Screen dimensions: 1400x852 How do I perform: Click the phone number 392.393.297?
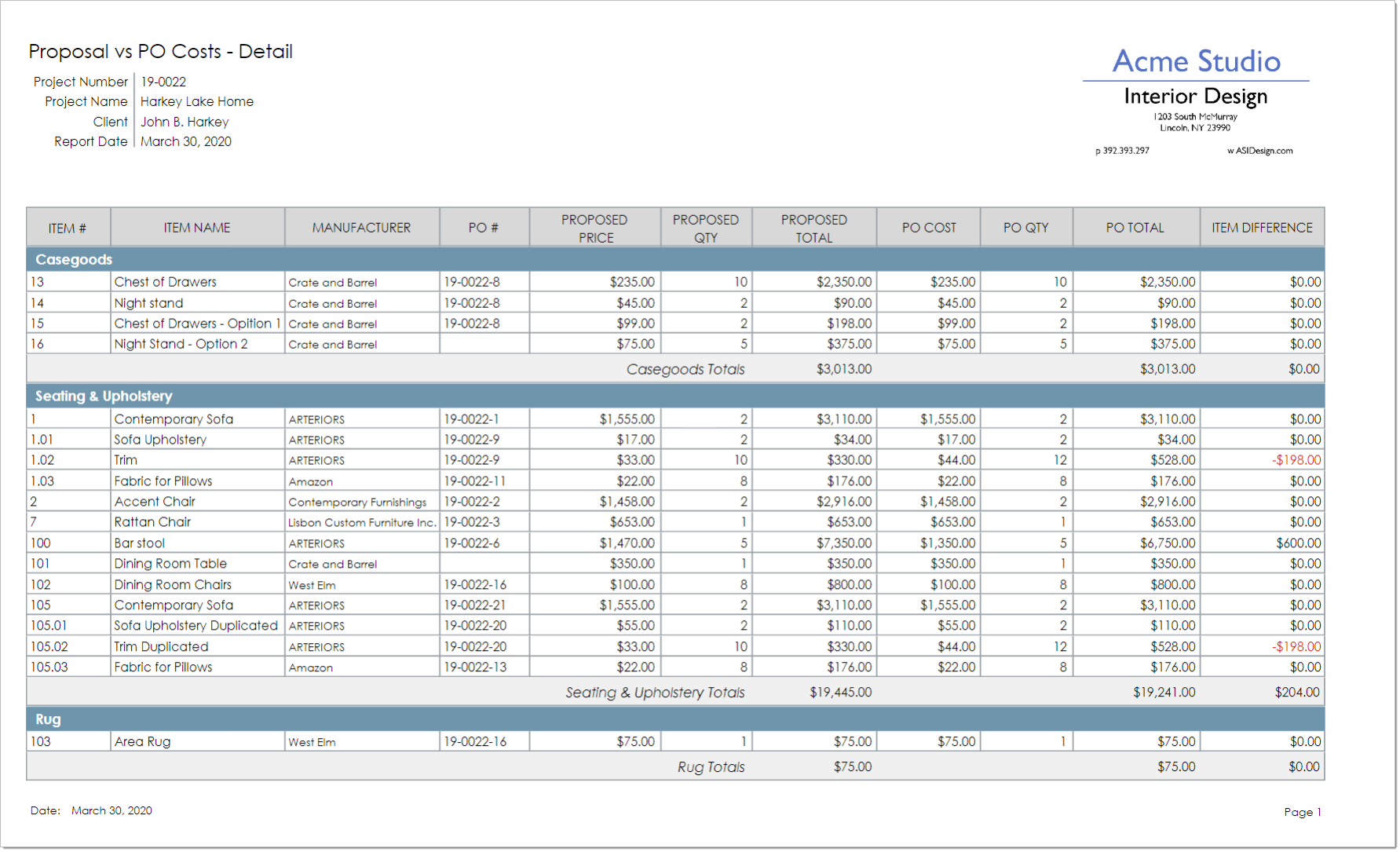[1126, 151]
